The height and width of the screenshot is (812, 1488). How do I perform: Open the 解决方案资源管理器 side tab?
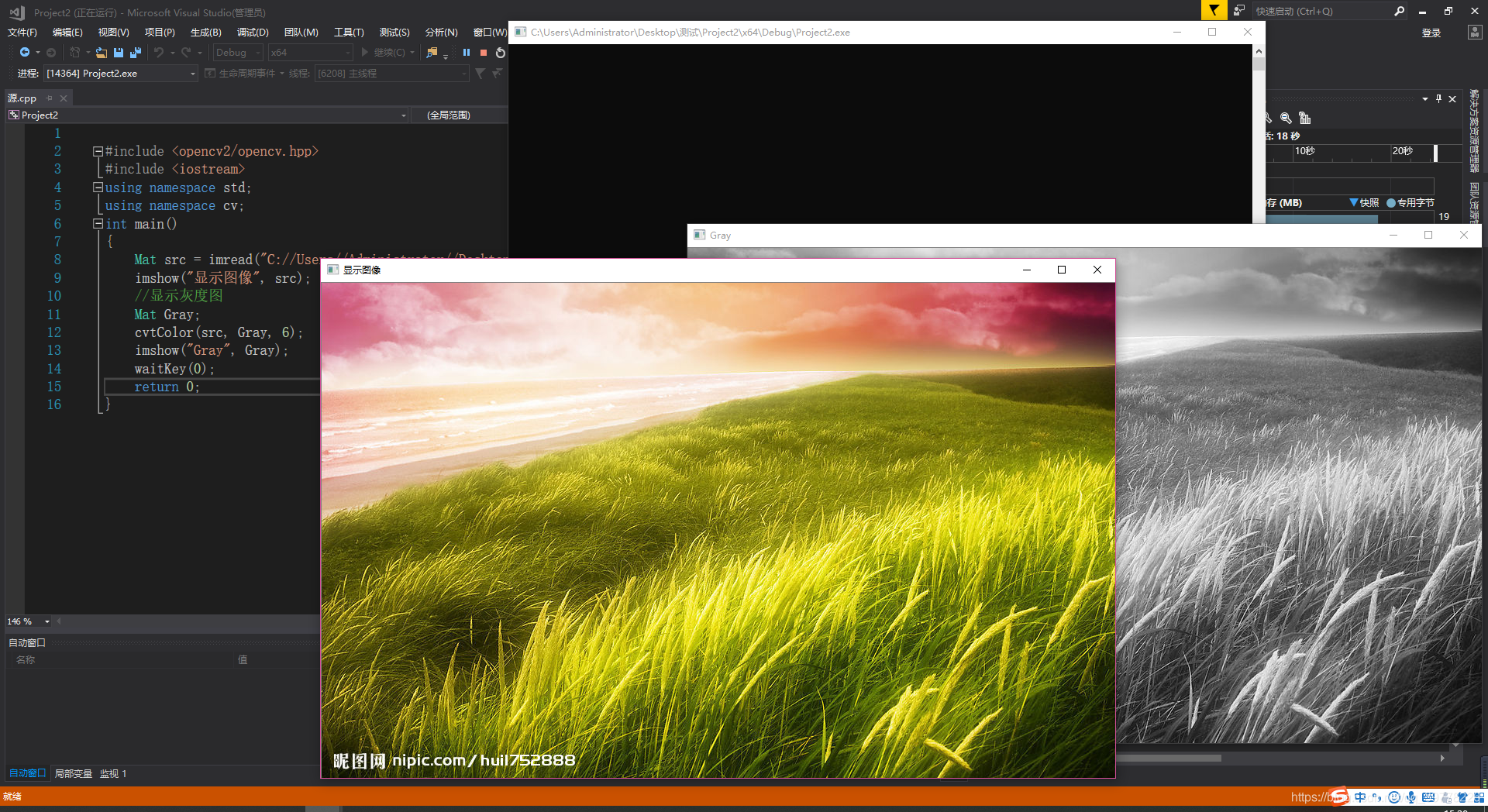(1474, 130)
